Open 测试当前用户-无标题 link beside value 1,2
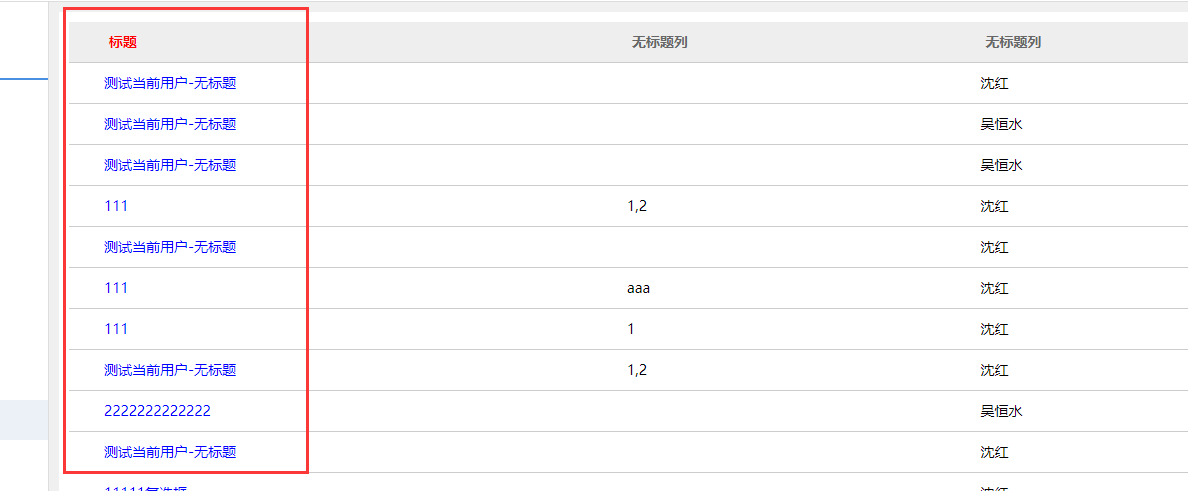The width and height of the screenshot is (1188, 491). pyautogui.click(x=170, y=370)
